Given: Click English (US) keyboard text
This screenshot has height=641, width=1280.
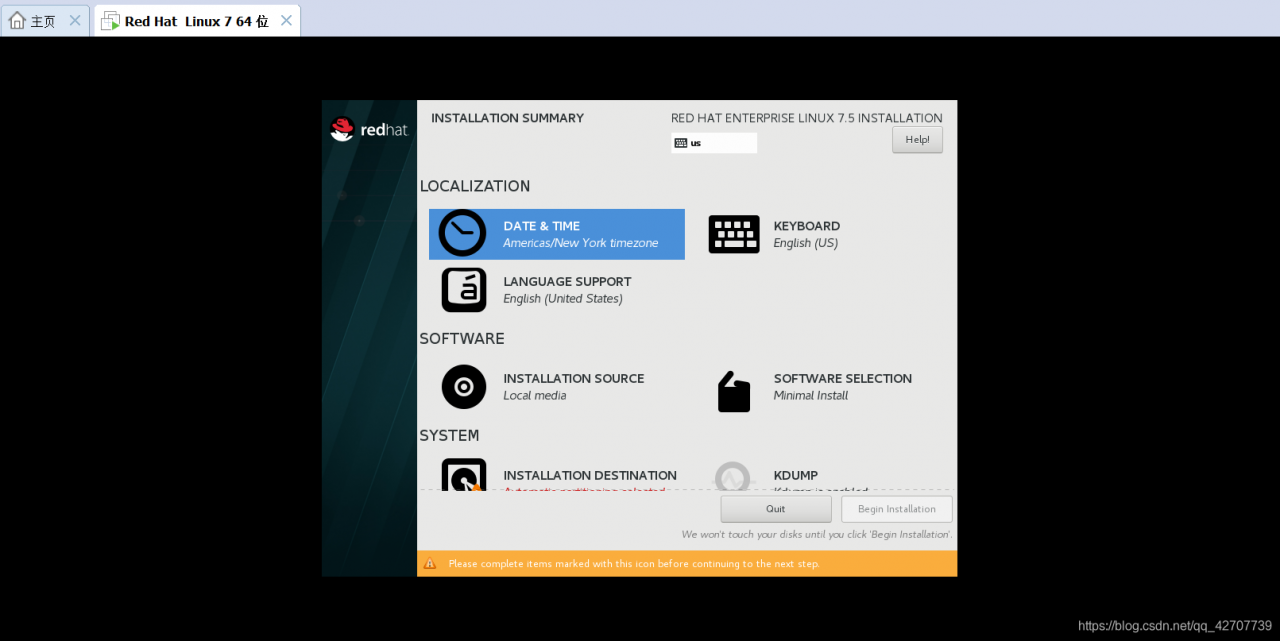Looking at the screenshot, I should click(x=806, y=243).
